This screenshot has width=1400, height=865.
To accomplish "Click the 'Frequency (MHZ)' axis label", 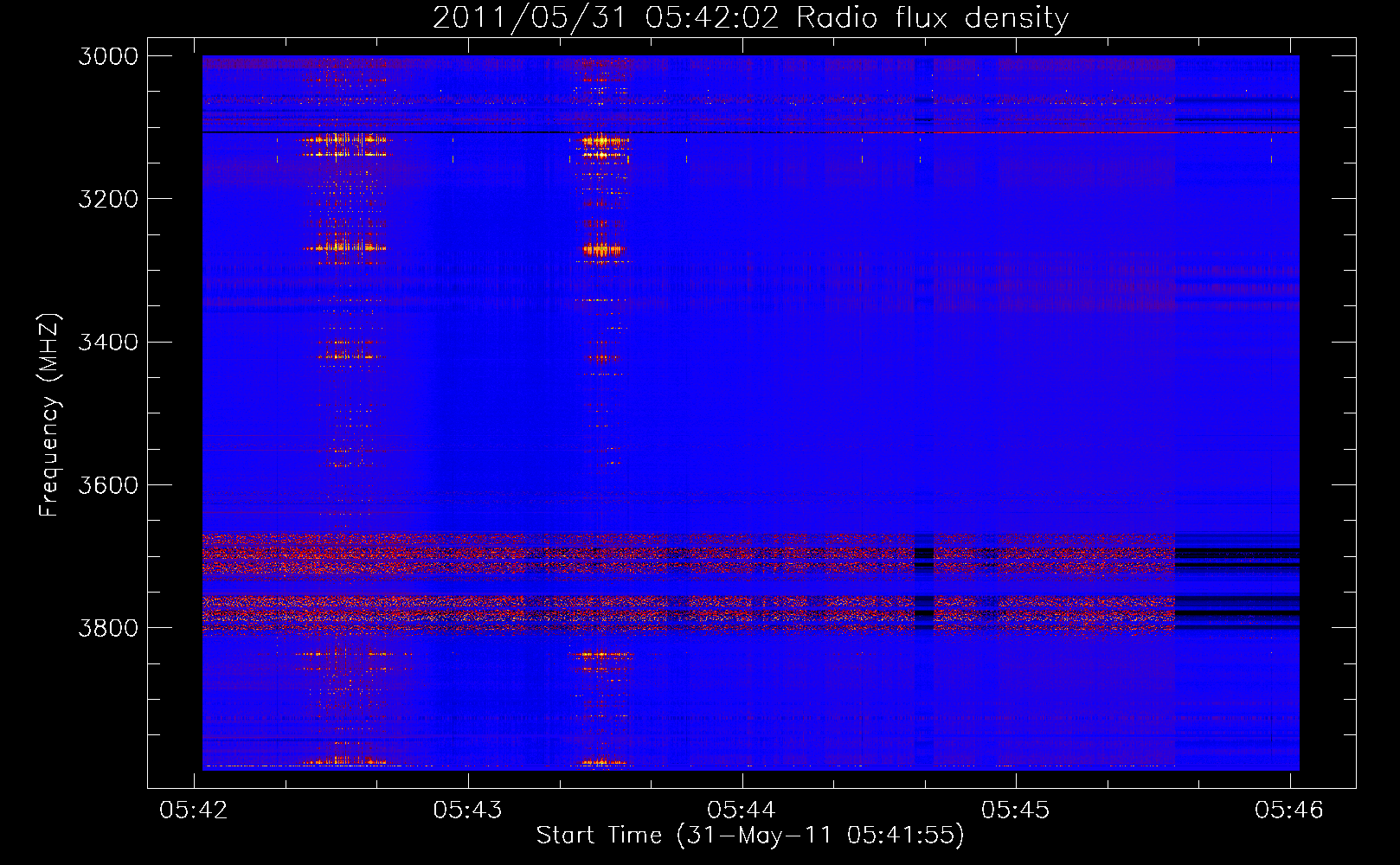I will (49, 415).
